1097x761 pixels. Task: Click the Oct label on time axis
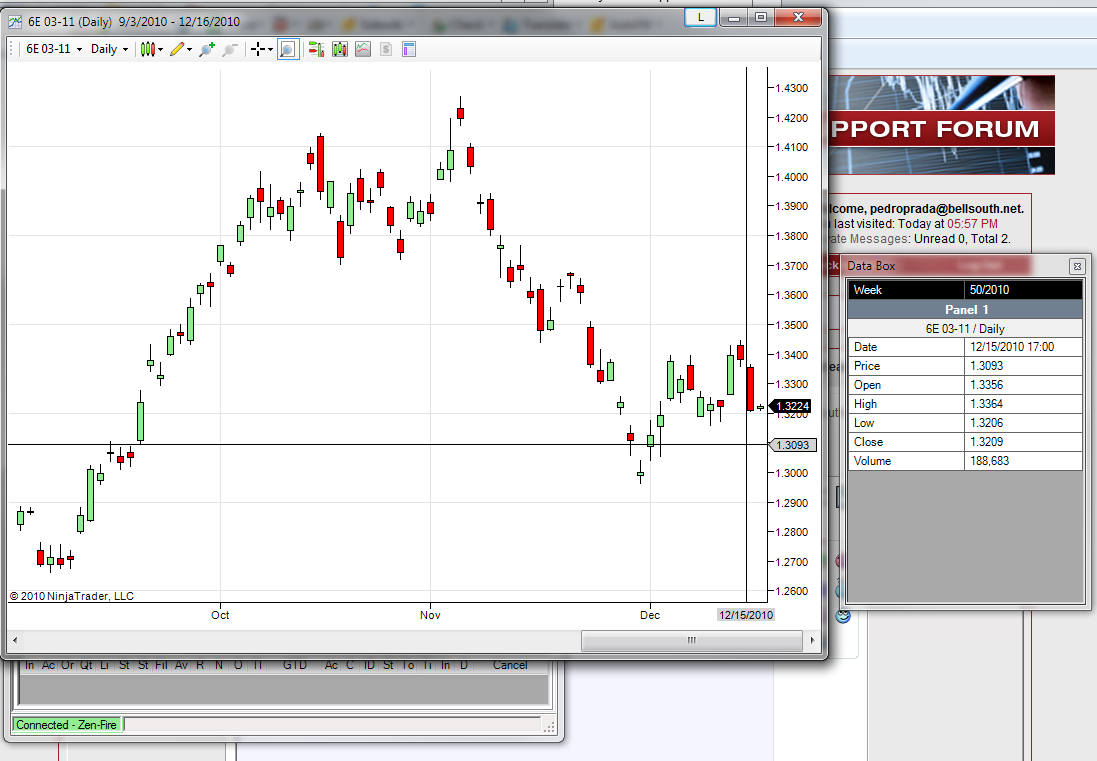pyautogui.click(x=220, y=615)
